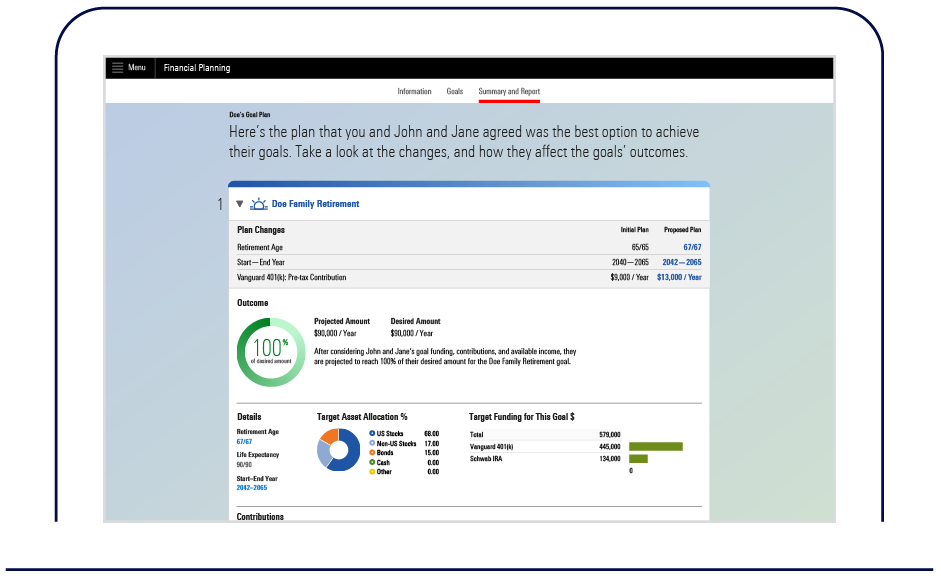
Task: Click the proposed $13,000 / Year contribution
Action: (679, 278)
